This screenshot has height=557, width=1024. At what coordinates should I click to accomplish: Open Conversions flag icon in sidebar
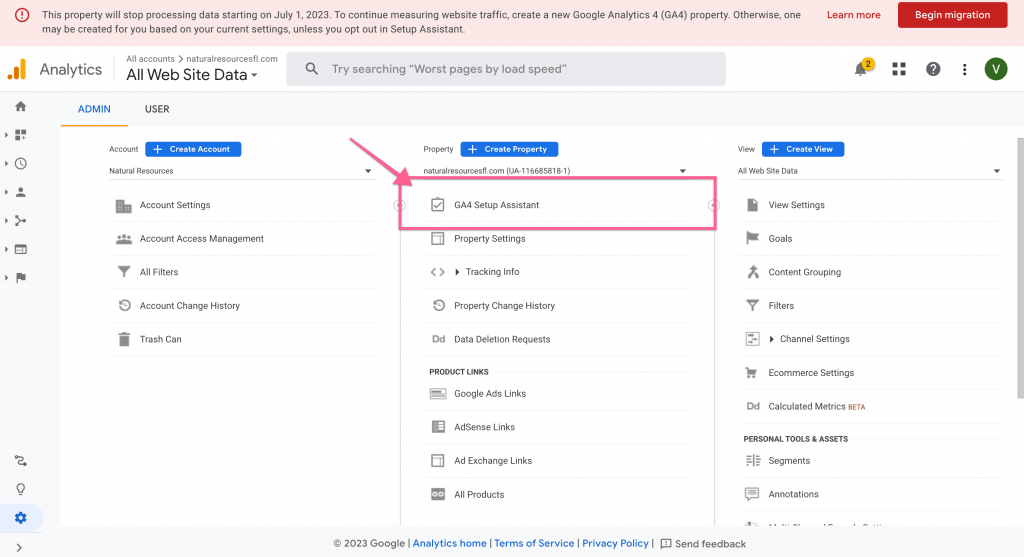[x=20, y=278]
